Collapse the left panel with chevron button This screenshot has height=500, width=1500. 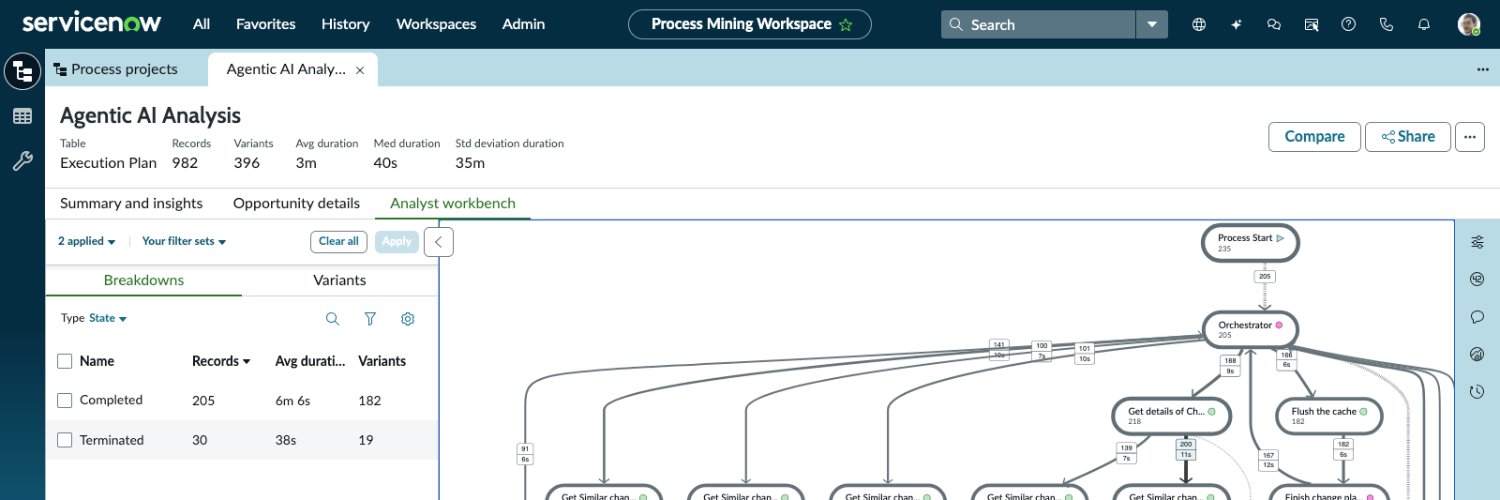[439, 242]
